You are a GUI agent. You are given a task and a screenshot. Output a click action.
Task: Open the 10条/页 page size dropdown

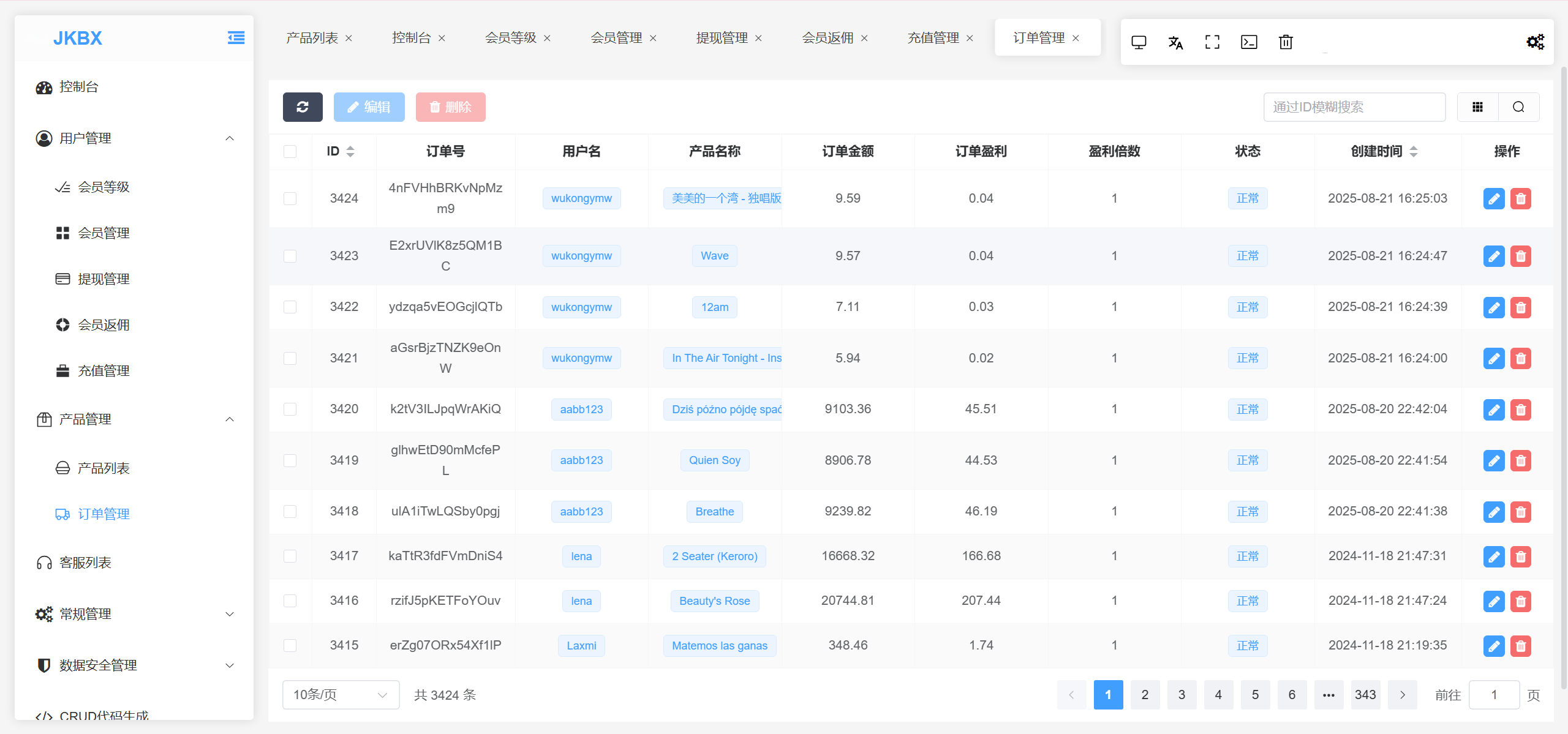(341, 695)
